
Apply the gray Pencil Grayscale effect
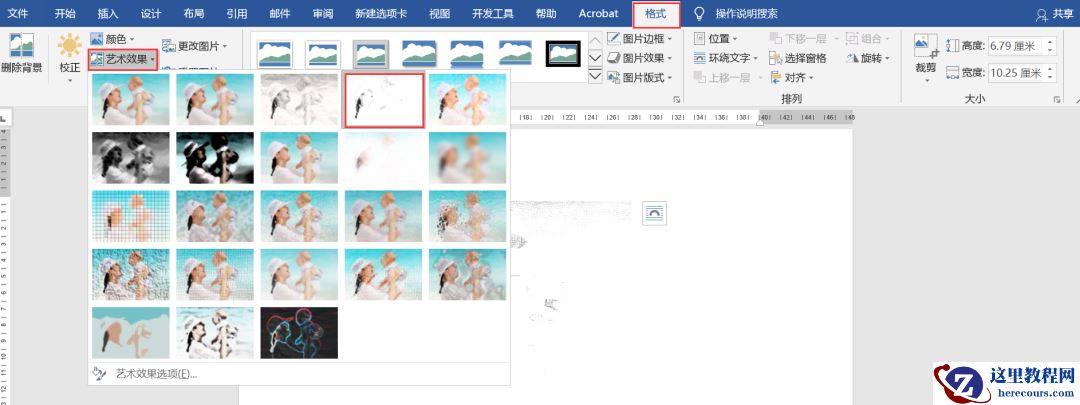click(x=299, y=99)
